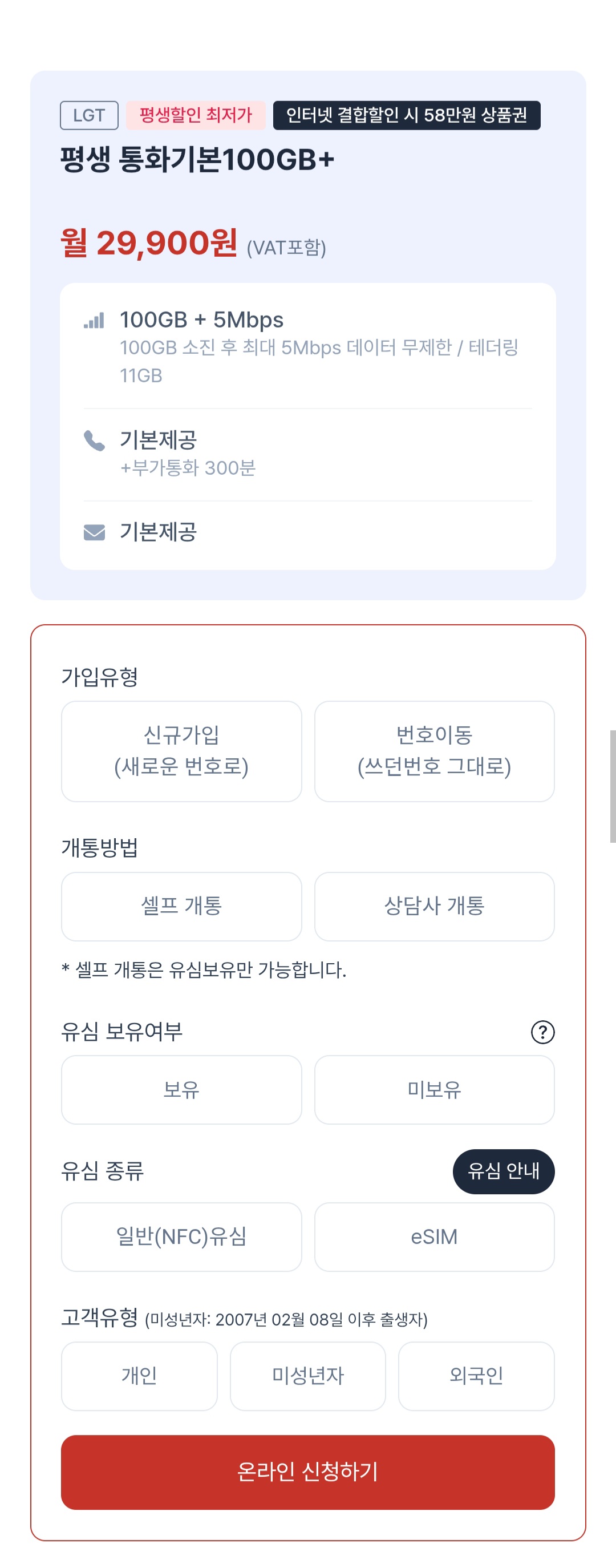
Task: Pick 일반(NFC)유심 as USIM type
Action: tap(181, 1236)
